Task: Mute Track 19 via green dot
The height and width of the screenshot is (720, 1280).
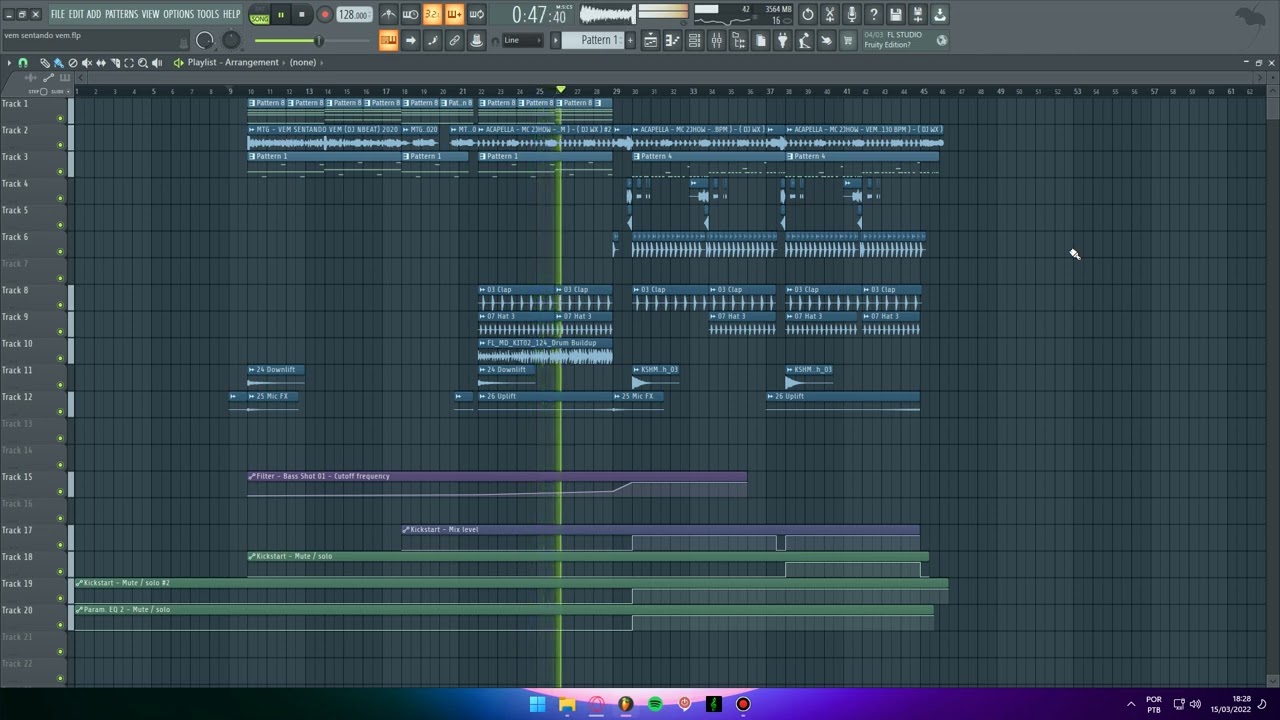Action: pos(60,598)
